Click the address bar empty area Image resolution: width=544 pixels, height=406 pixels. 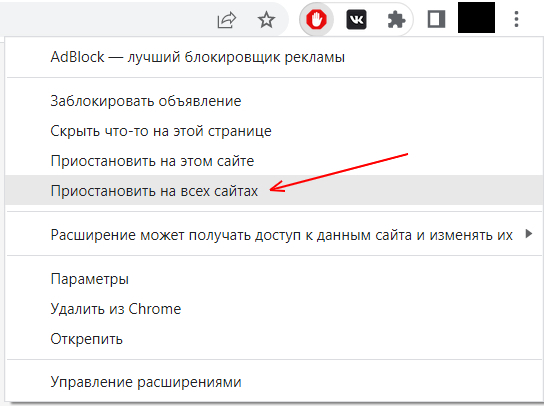[x=104, y=19]
